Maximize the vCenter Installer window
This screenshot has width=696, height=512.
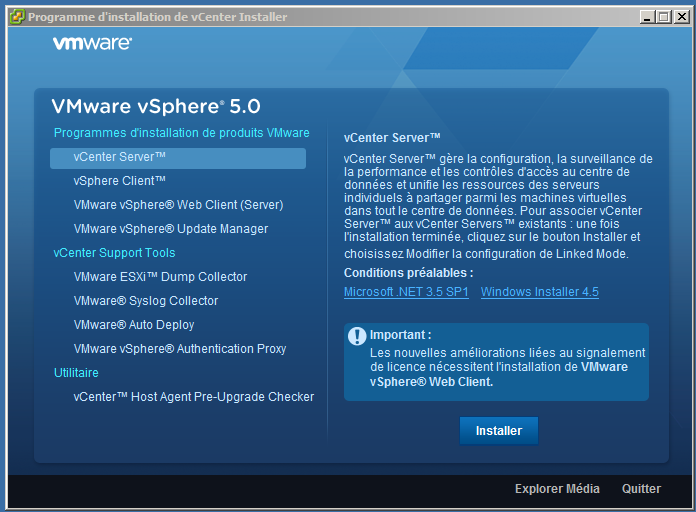(664, 17)
